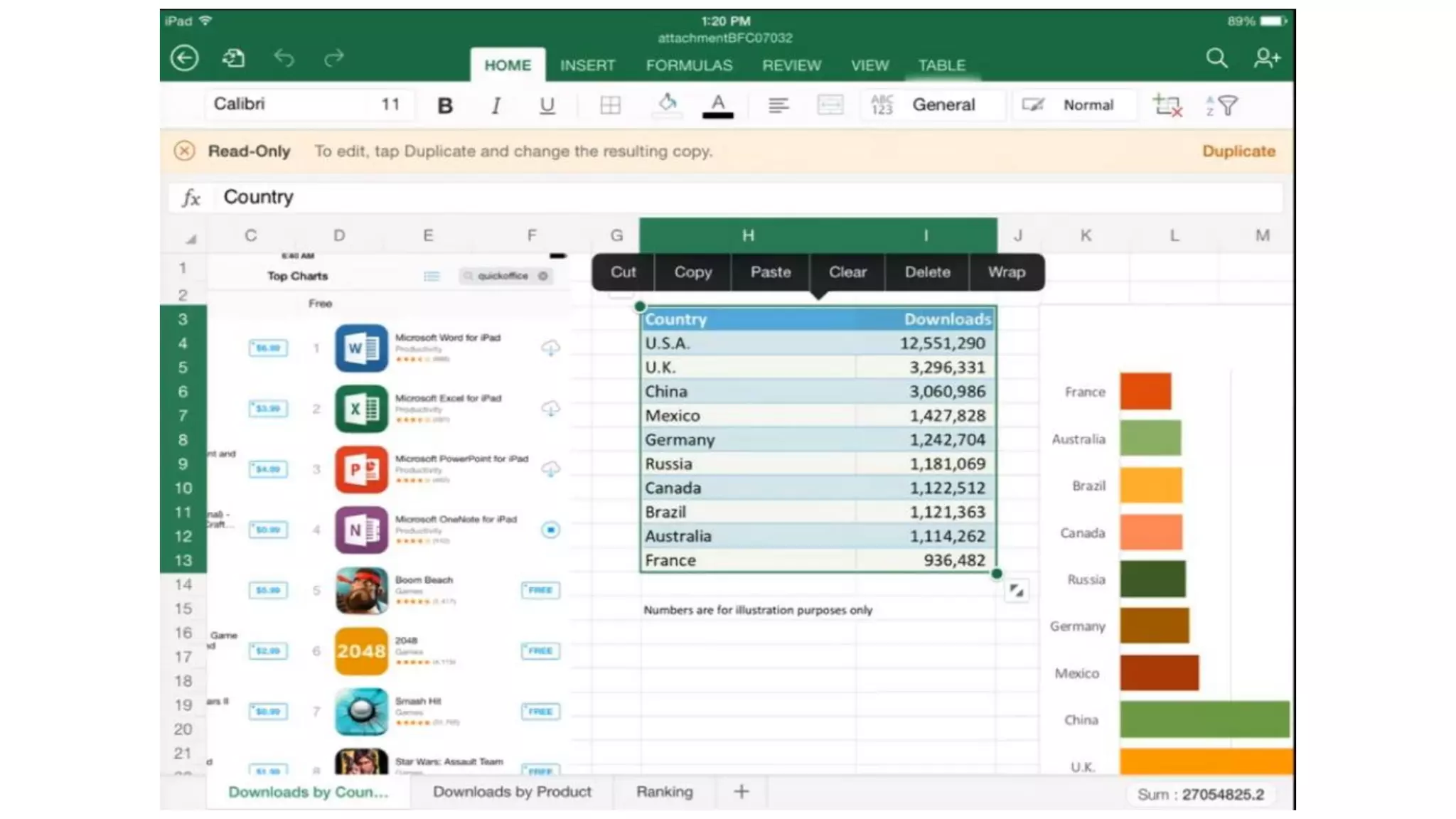Click insert/delete cells icon

coord(1167,105)
